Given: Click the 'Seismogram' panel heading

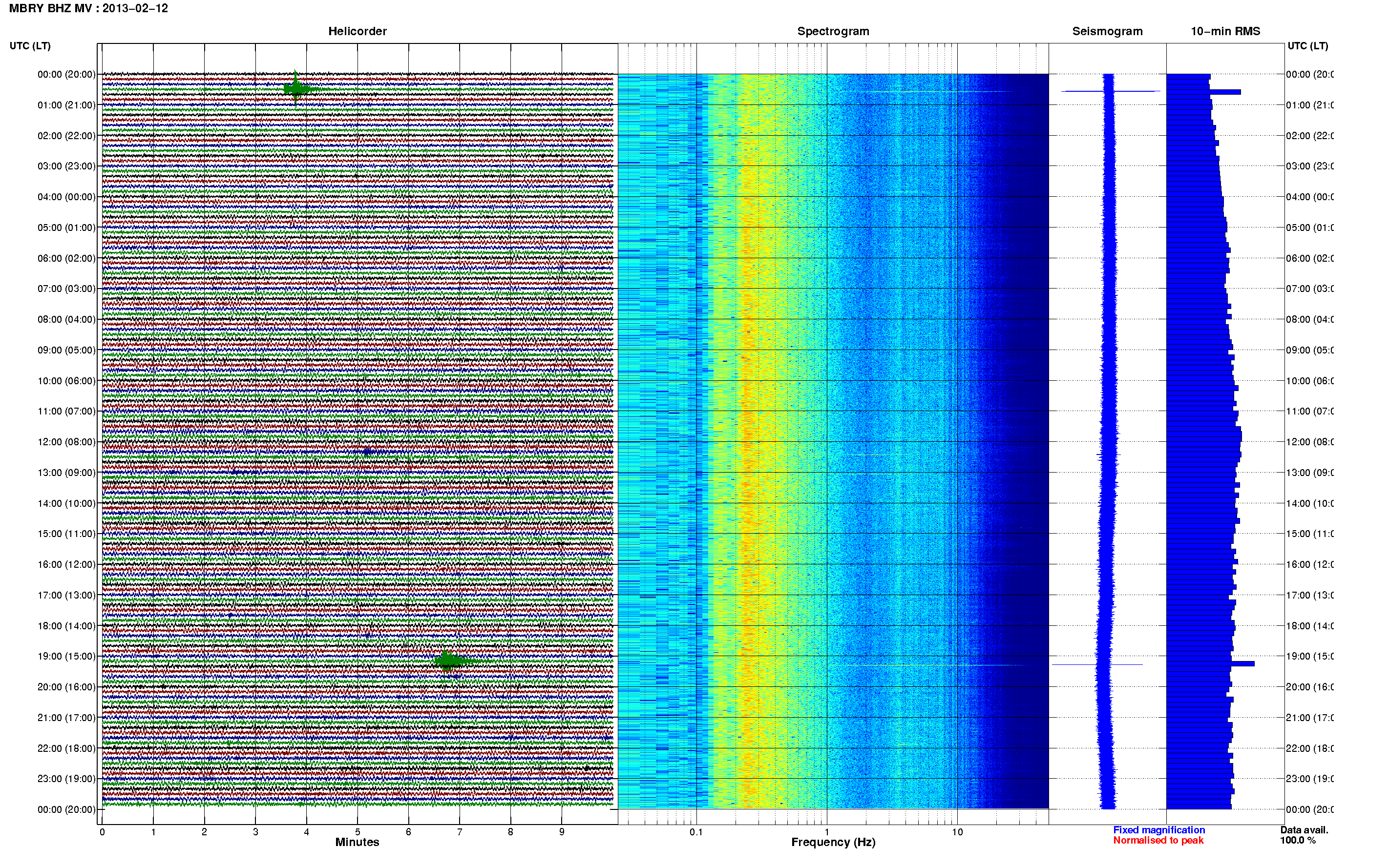Looking at the screenshot, I should point(1107,31).
